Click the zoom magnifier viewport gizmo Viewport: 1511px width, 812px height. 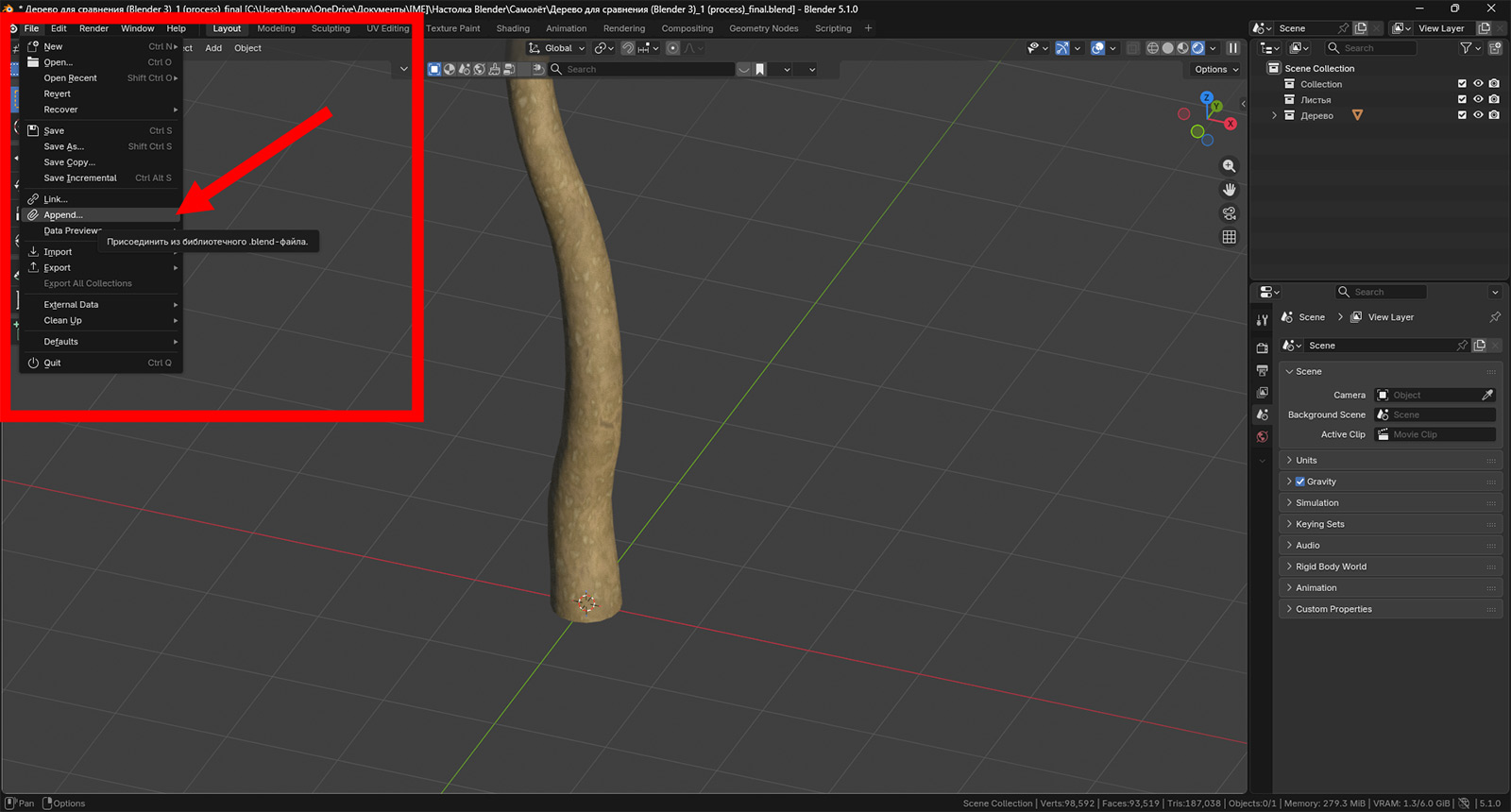click(1229, 166)
